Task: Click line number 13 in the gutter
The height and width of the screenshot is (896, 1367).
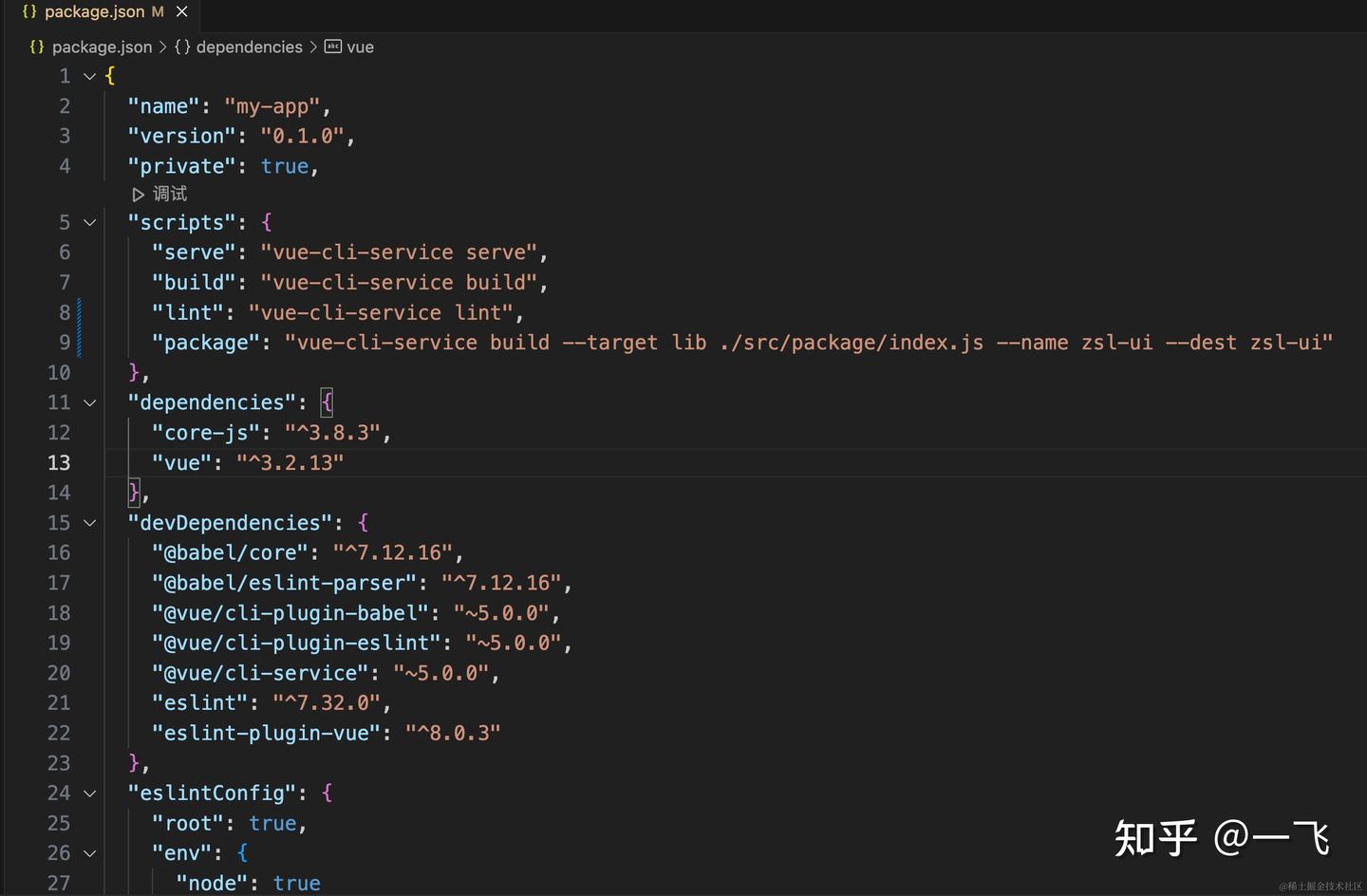Action: coord(59,463)
